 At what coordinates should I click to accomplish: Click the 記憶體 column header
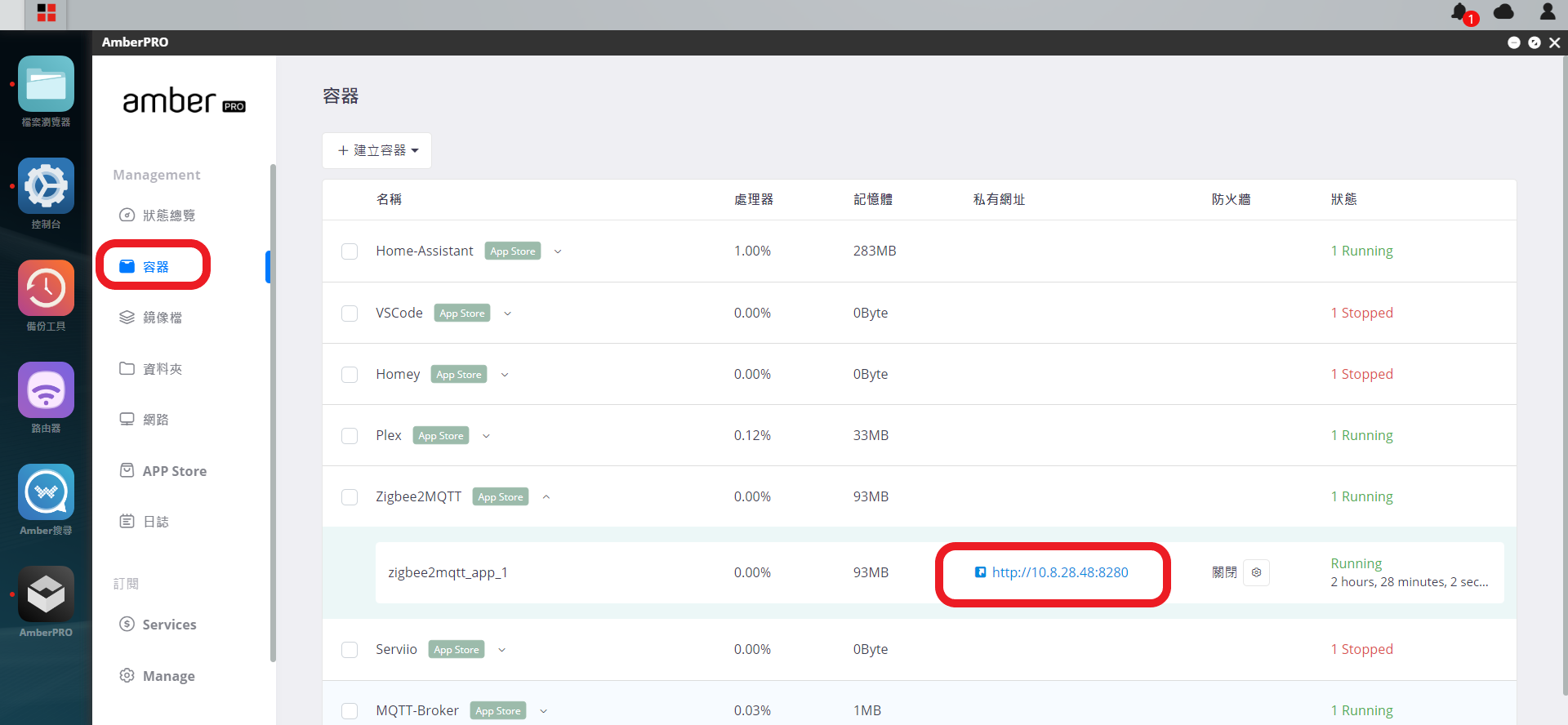click(x=873, y=199)
